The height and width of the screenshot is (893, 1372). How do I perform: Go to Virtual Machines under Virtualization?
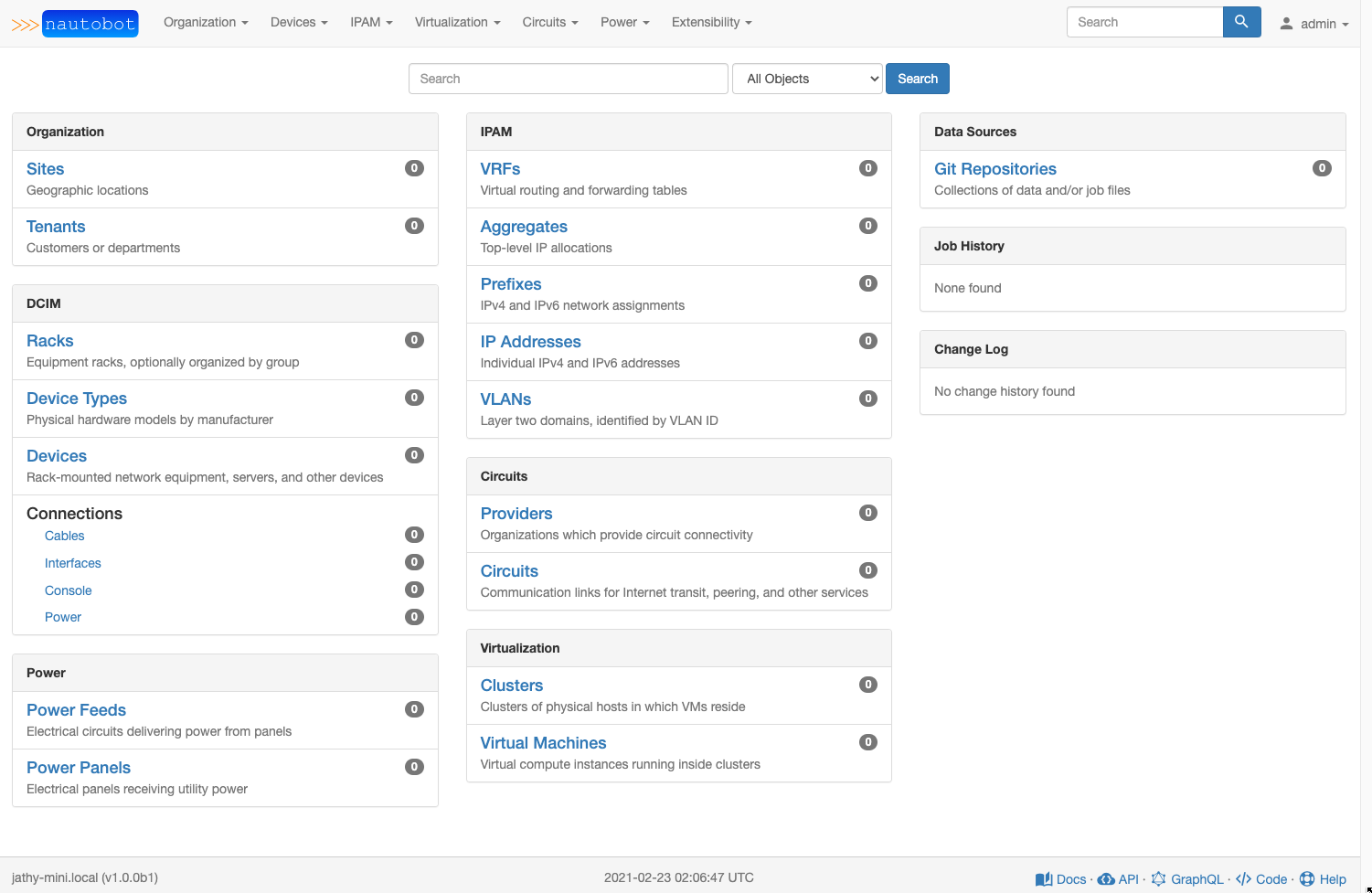point(543,742)
